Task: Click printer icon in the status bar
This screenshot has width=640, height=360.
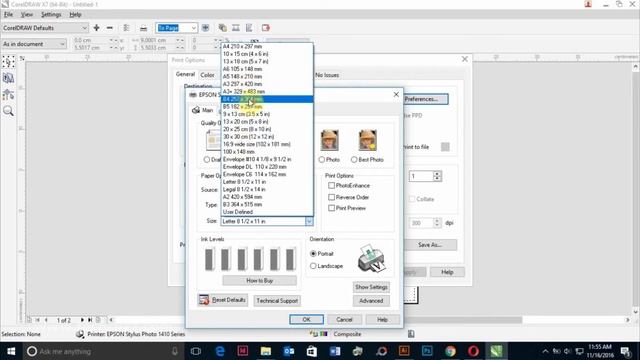Action: (x=80, y=334)
